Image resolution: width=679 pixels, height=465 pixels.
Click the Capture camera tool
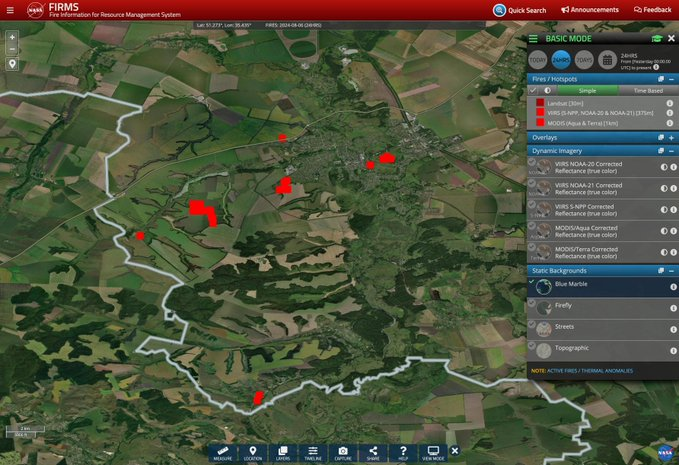point(343,453)
